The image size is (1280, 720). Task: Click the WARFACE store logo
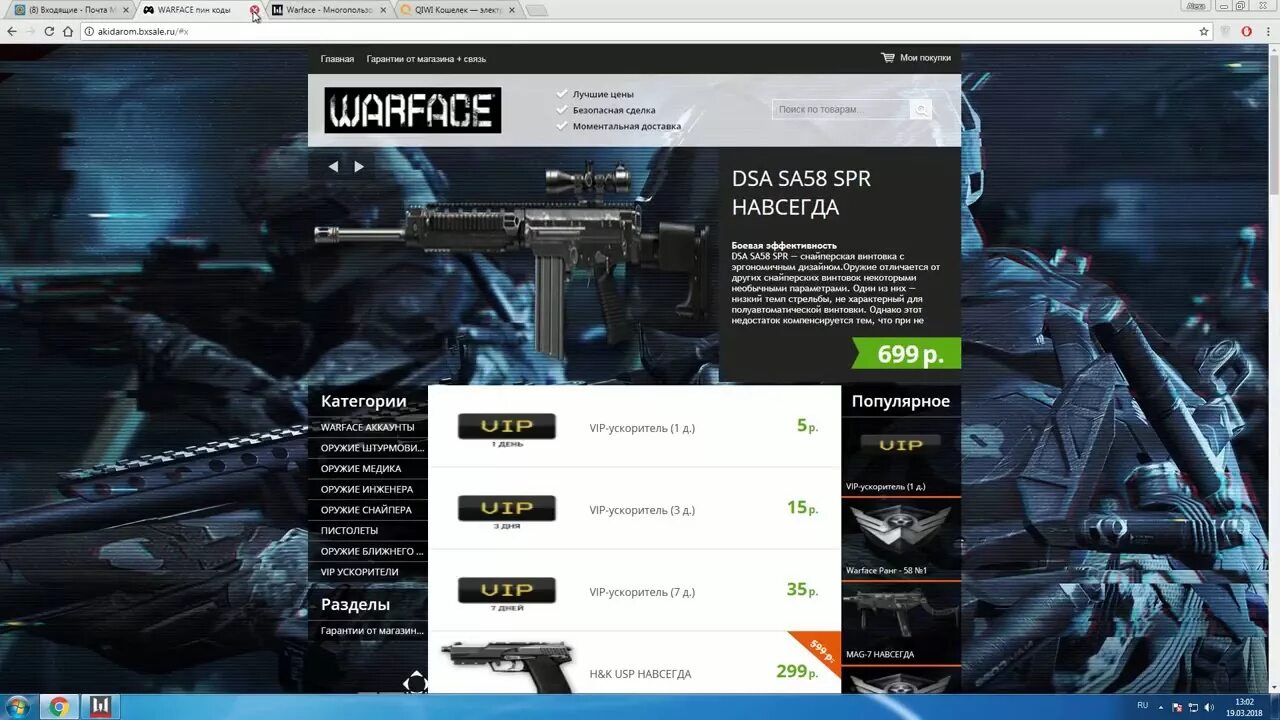(412, 110)
